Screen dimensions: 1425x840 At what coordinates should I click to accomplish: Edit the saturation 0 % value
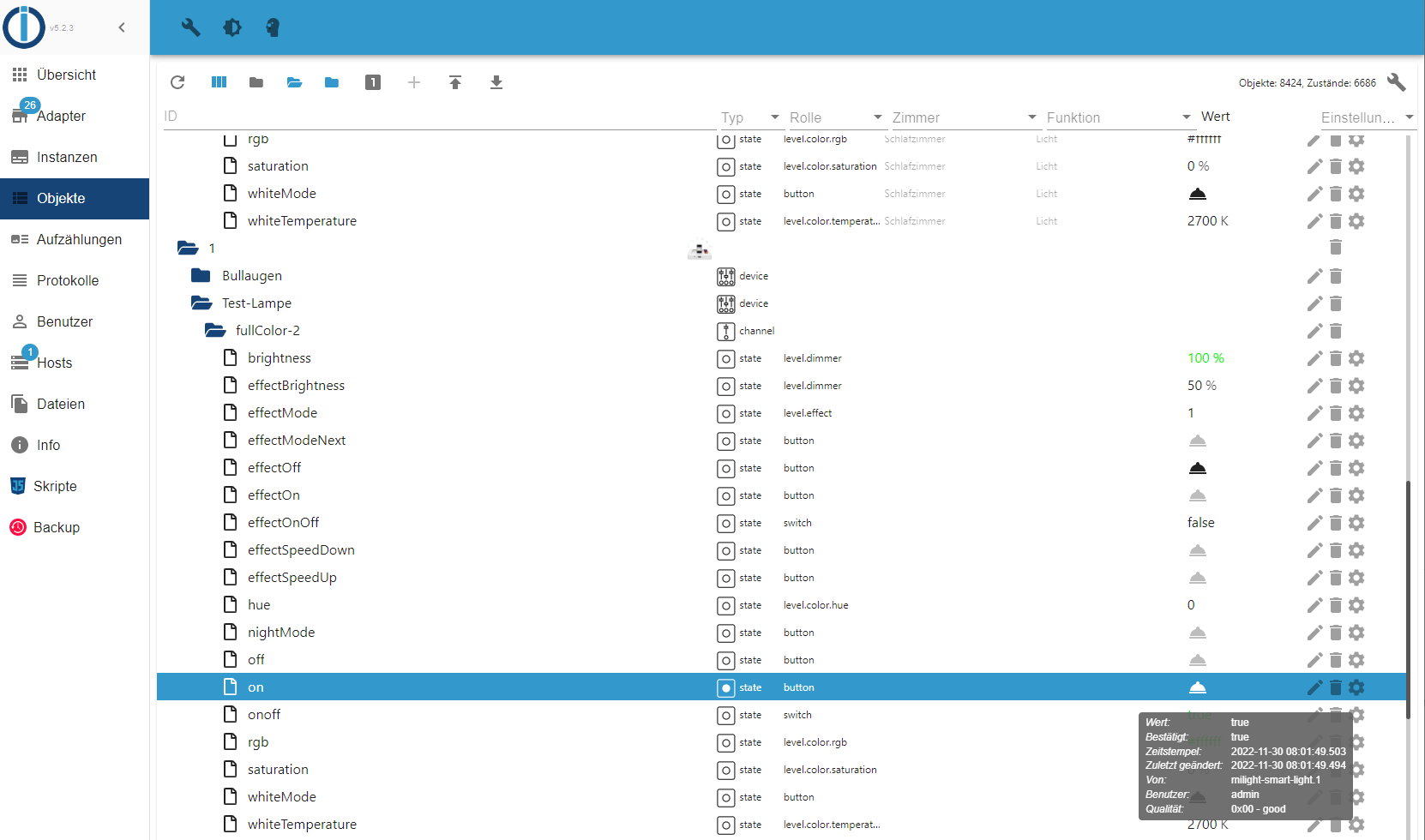(x=1198, y=166)
